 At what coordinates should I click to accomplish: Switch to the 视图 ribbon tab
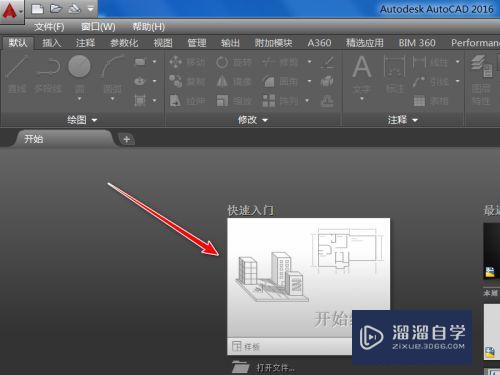coord(163,43)
